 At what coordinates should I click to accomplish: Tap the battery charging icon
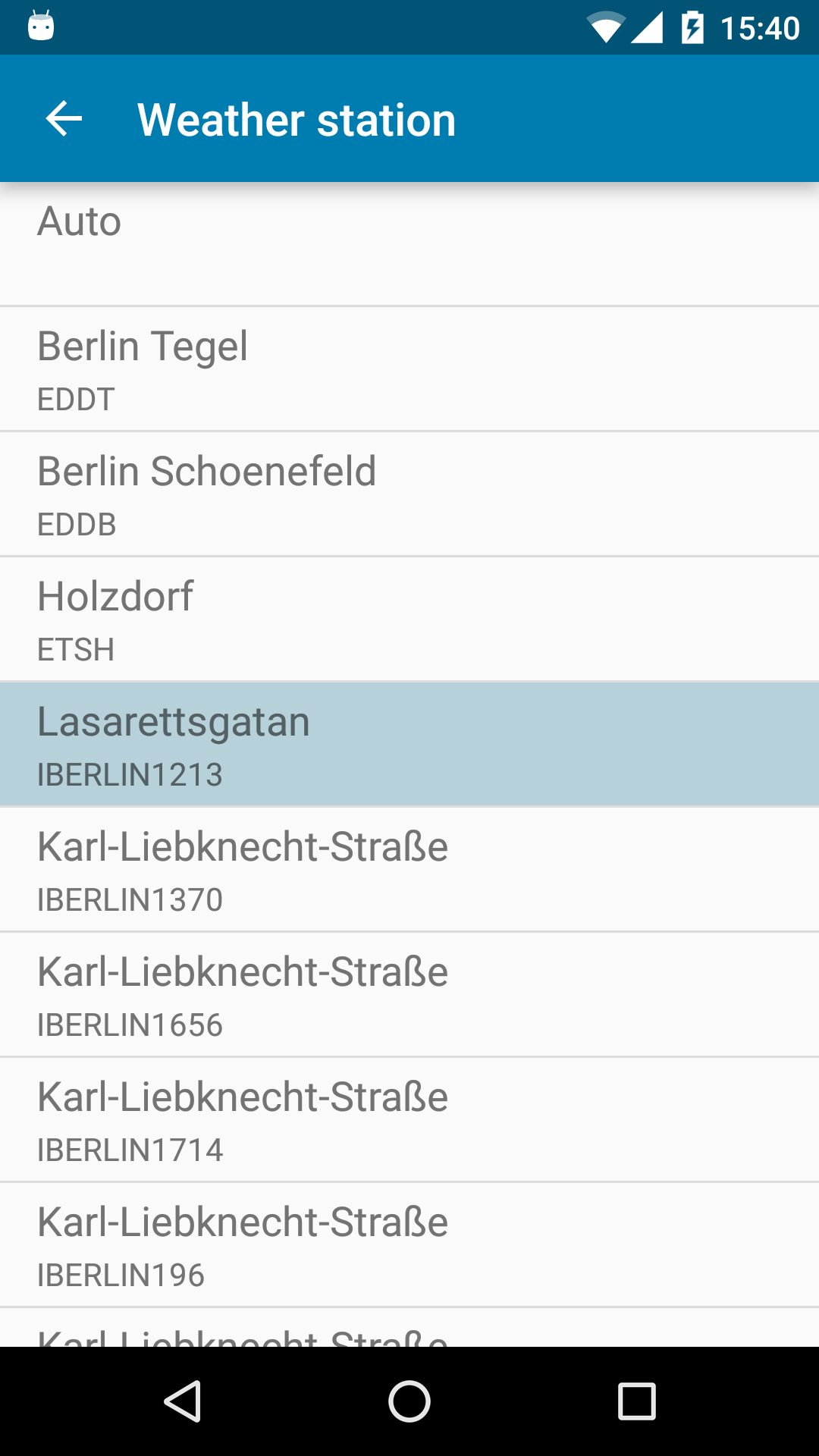(x=692, y=28)
